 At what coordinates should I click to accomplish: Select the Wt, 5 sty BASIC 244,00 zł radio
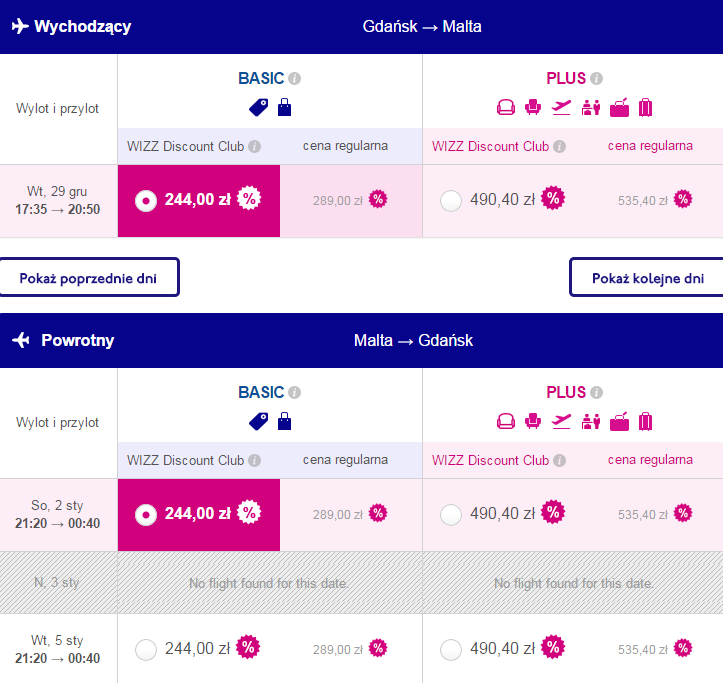[x=146, y=650]
